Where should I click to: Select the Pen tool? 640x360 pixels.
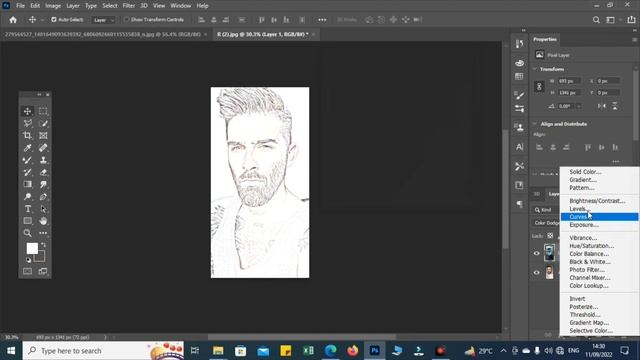click(x=43, y=197)
